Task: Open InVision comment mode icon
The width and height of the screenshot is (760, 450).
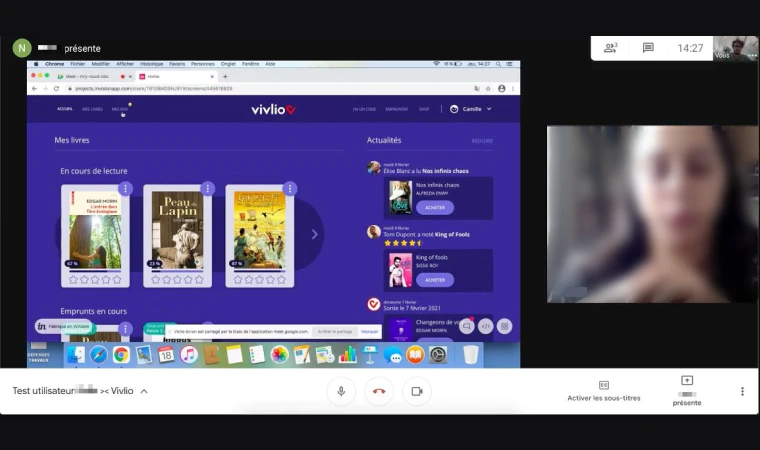Action: tap(466, 326)
